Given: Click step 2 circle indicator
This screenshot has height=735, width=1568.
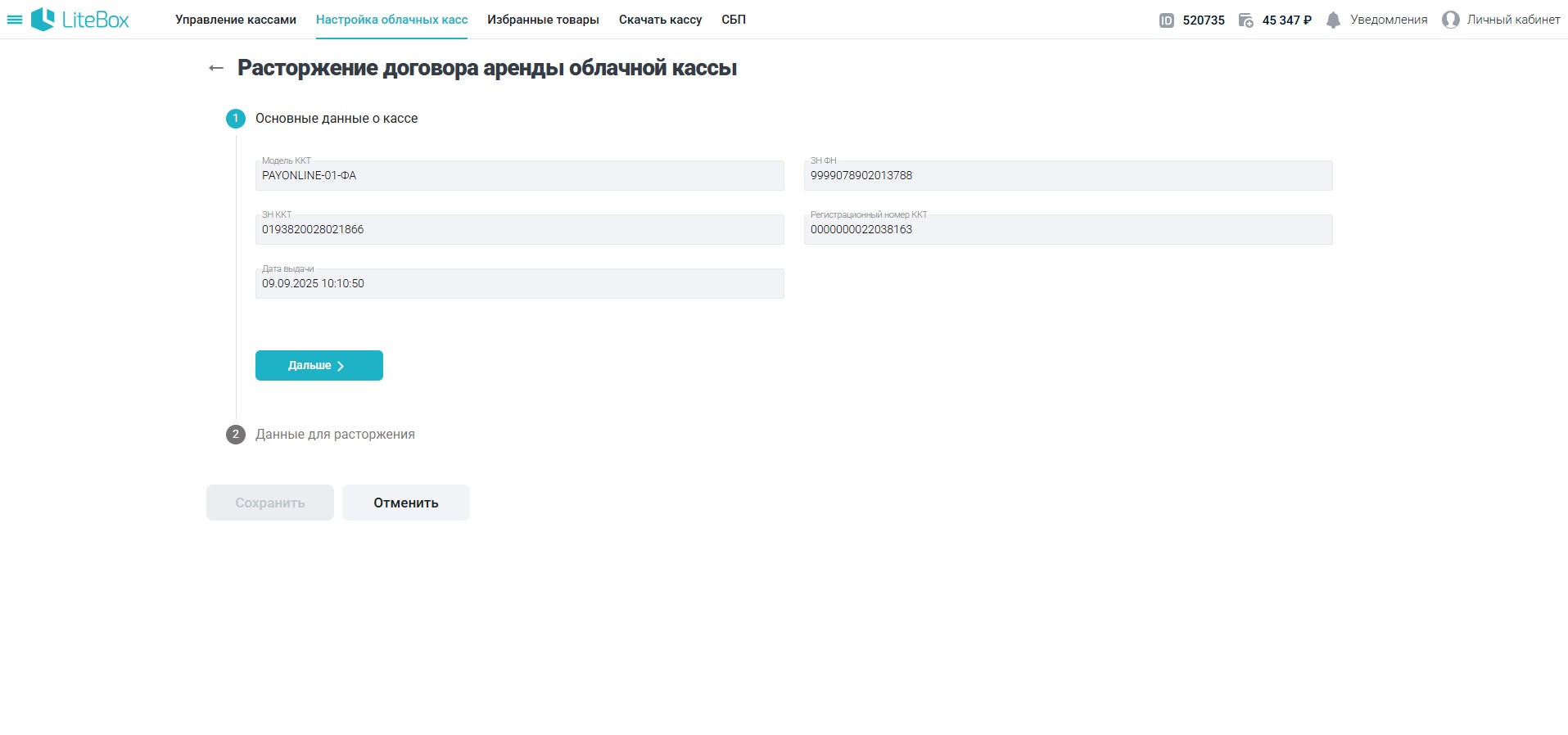Looking at the screenshot, I should 236,435.
